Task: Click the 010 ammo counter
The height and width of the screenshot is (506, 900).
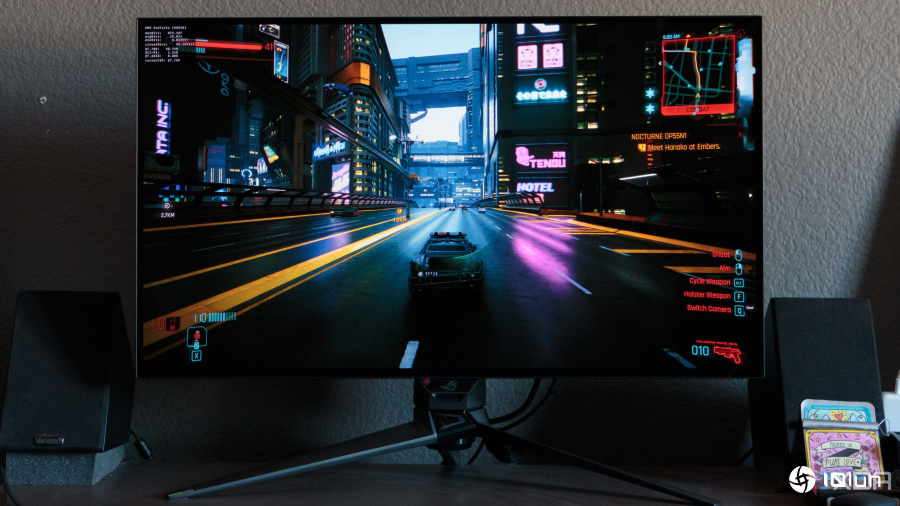Action: pos(700,351)
